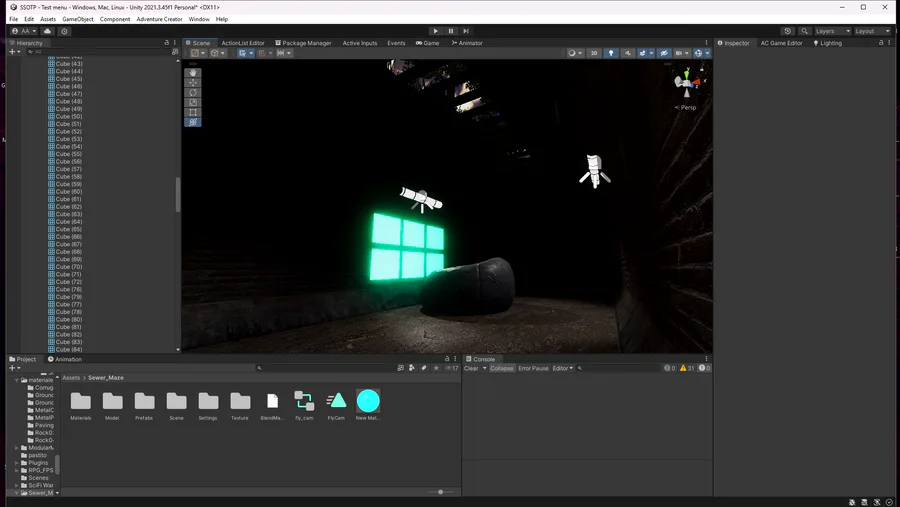Toggle scene lighting bulb button

point(611,53)
